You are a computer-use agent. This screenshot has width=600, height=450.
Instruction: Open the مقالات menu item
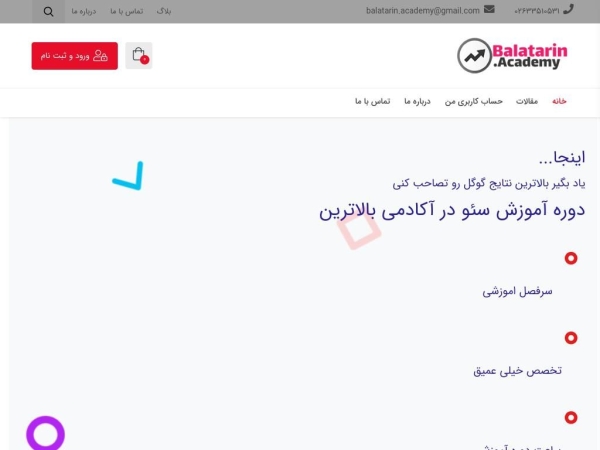pyautogui.click(x=527, y=101)
